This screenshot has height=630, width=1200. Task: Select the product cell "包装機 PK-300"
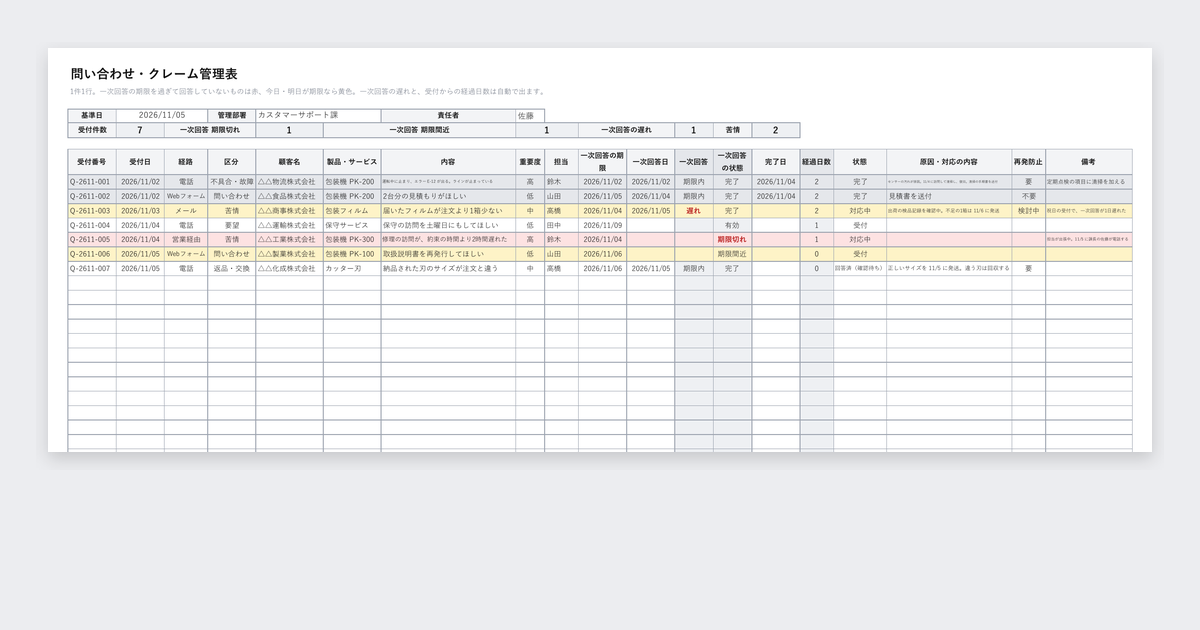(350, 240)
